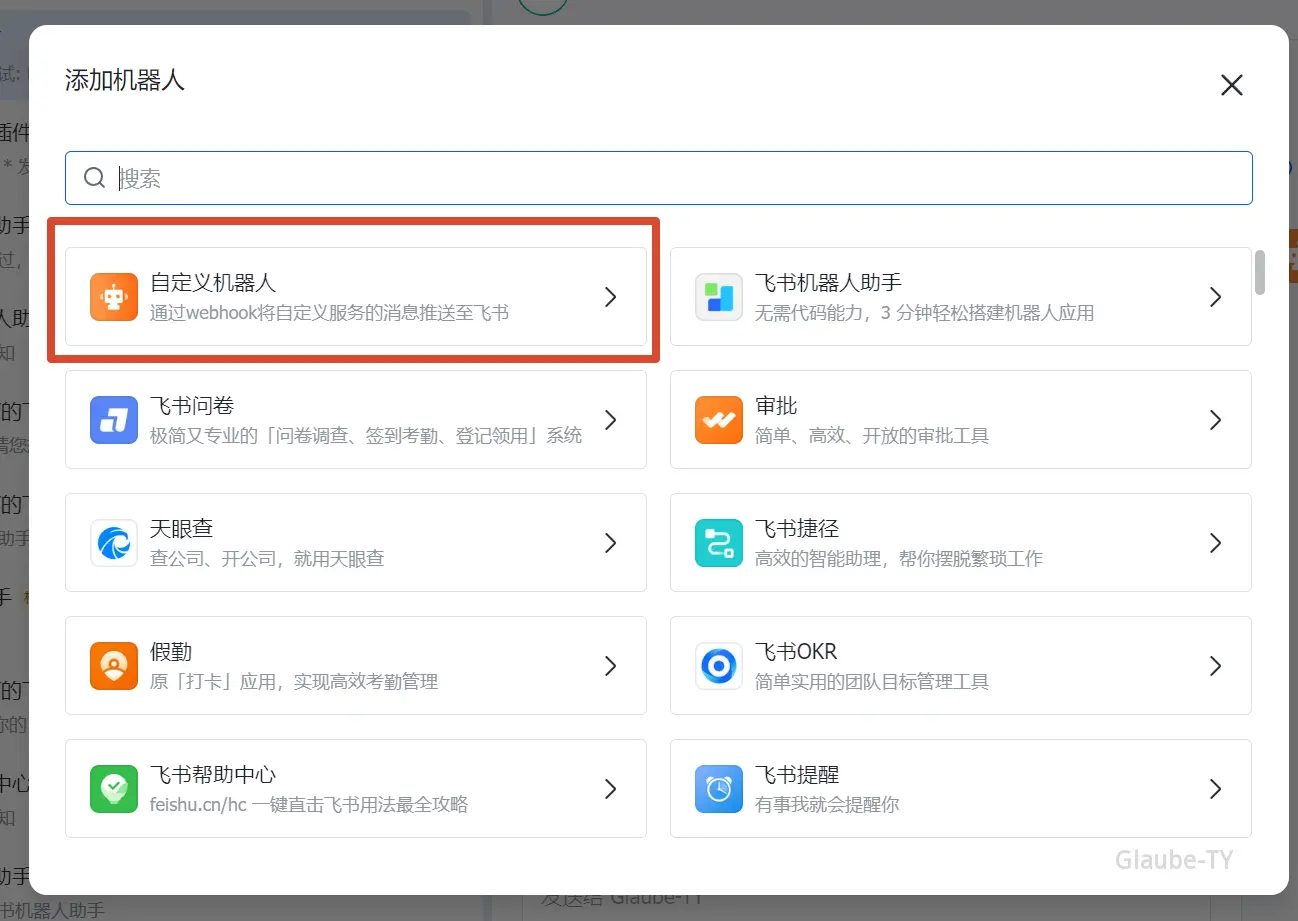1298x921 pixels.
Task: Expand the 飞书机器人助手 chevron arrow
Action: pyautogui.click(x=1216, y=297)
